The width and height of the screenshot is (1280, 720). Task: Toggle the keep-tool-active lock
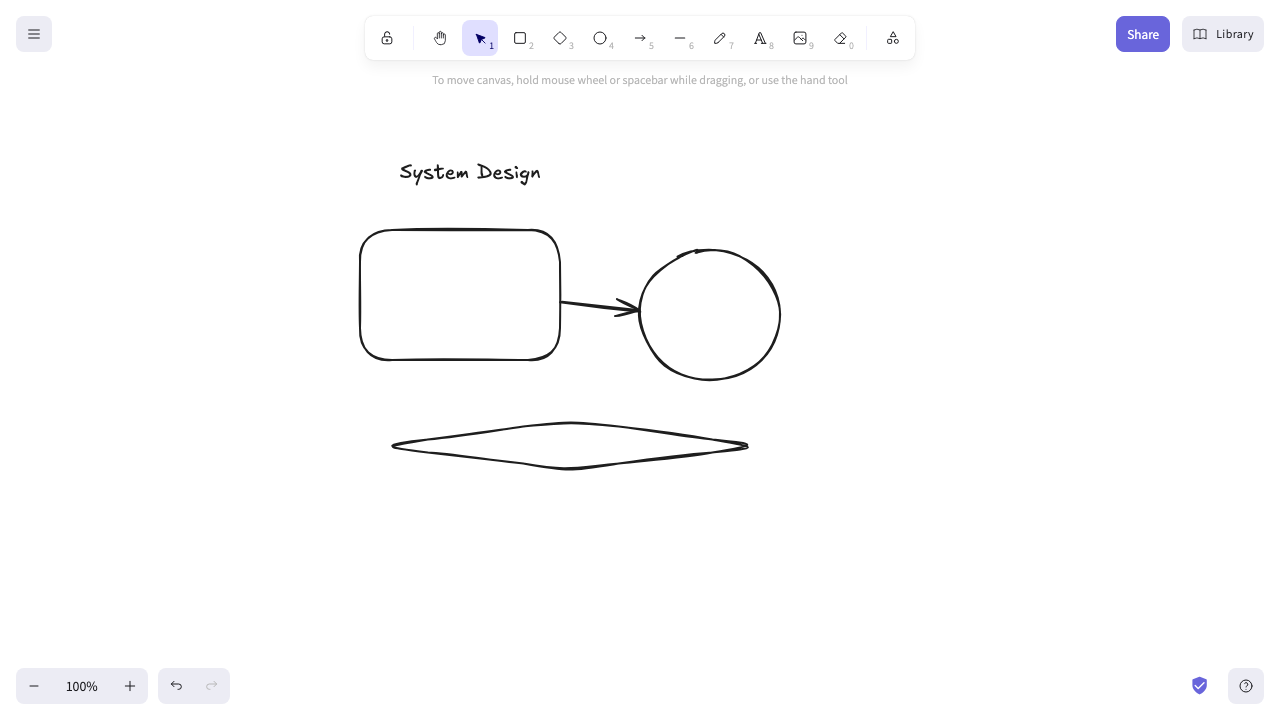pyautogui.click(x=387, y=38)
